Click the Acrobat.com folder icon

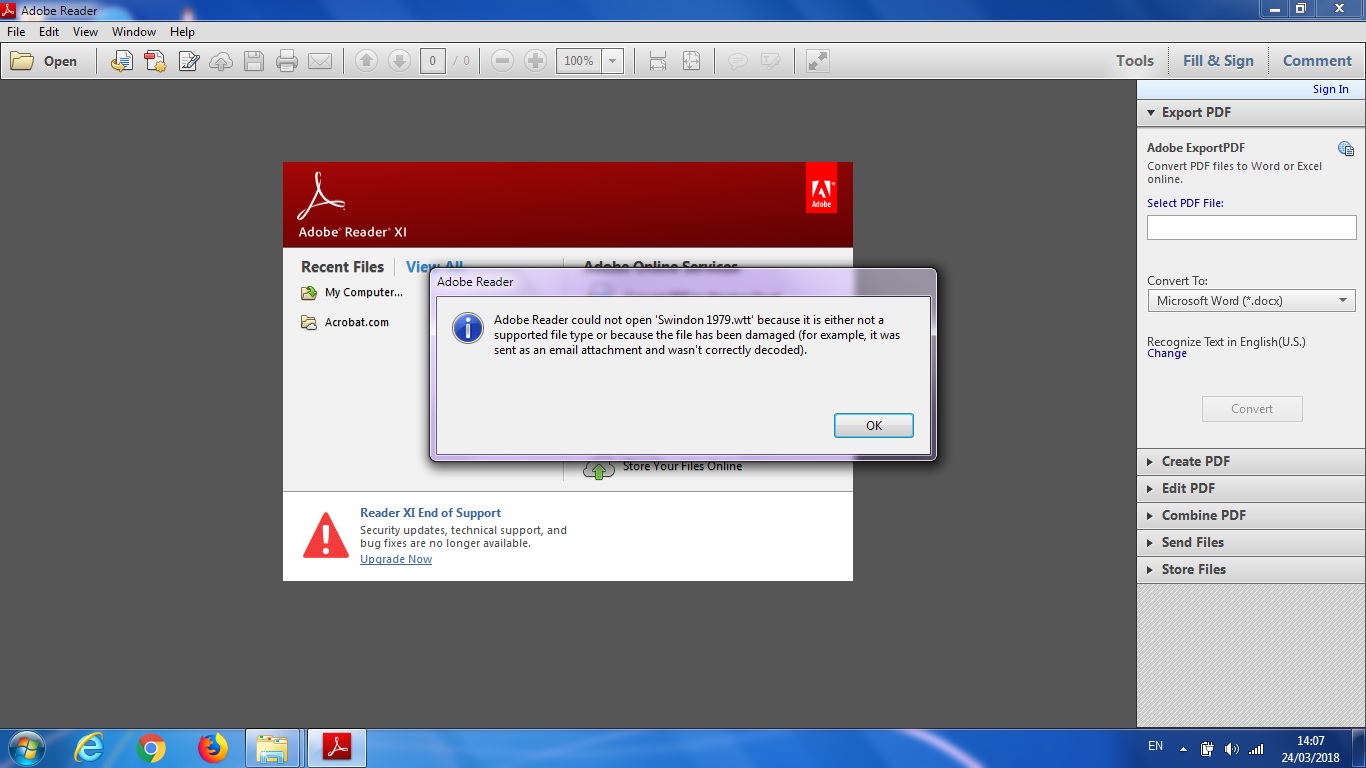coord(309,323)
